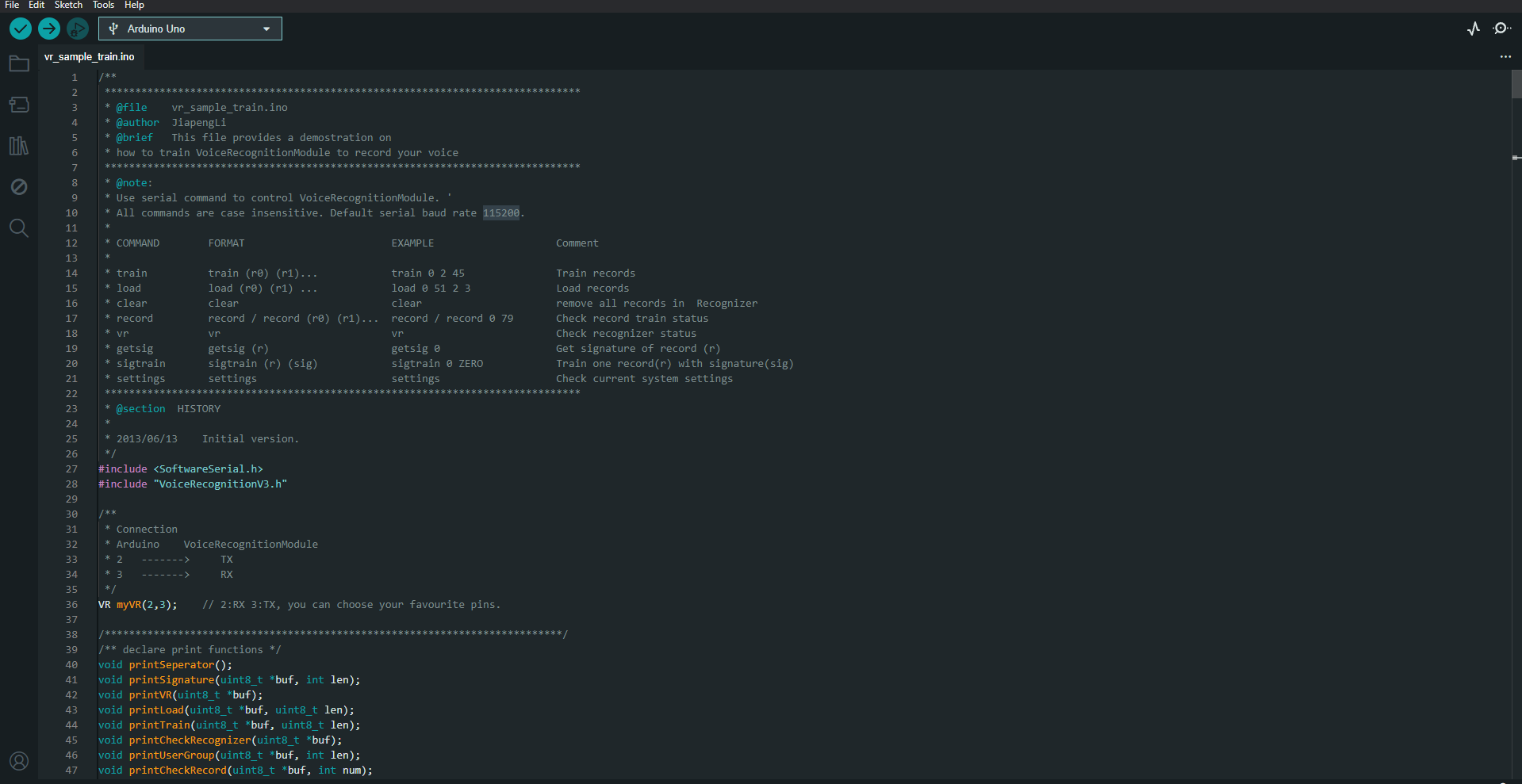Click the highlighted baud rate 115200
The width and height of the screenshot is (1522, 784).
pos(501,213)
